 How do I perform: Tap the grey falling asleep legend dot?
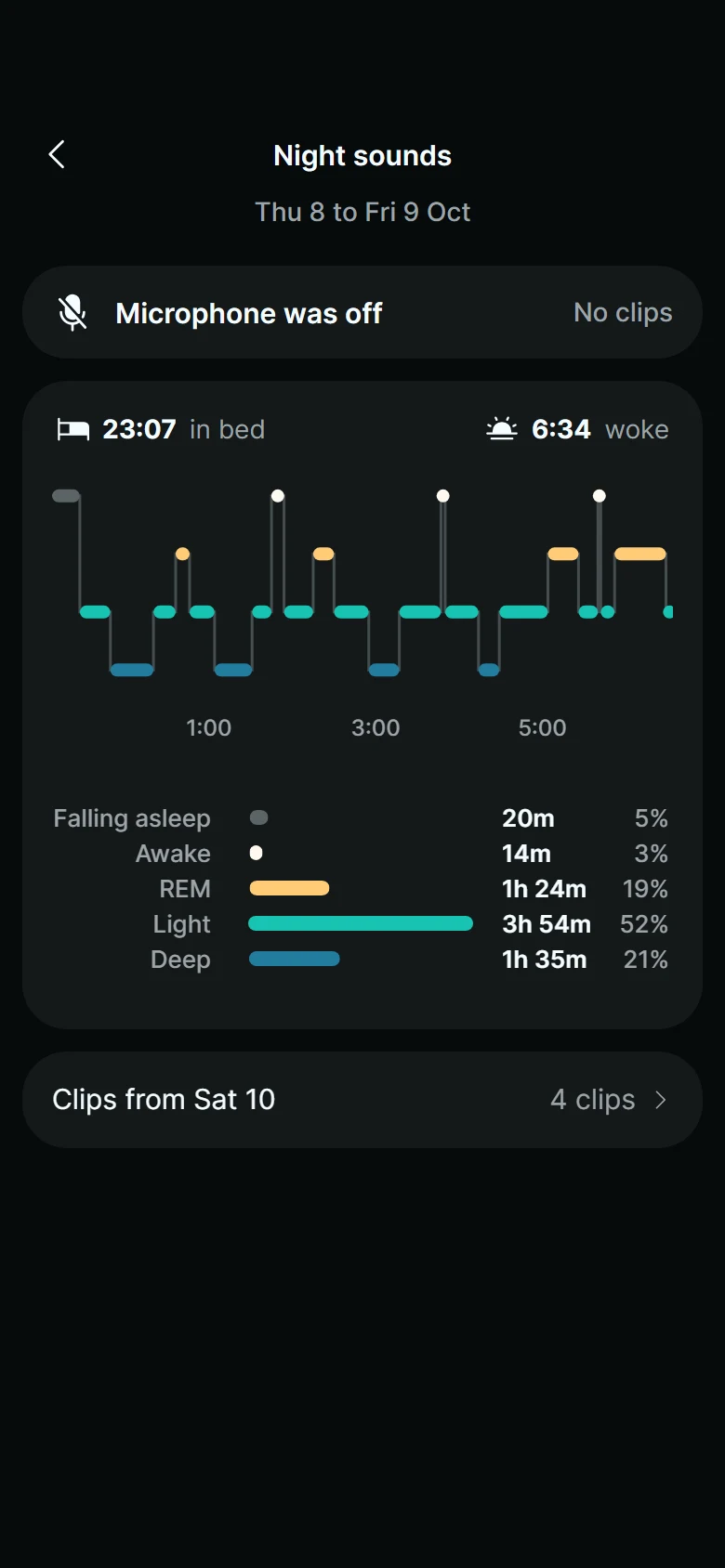259,817
